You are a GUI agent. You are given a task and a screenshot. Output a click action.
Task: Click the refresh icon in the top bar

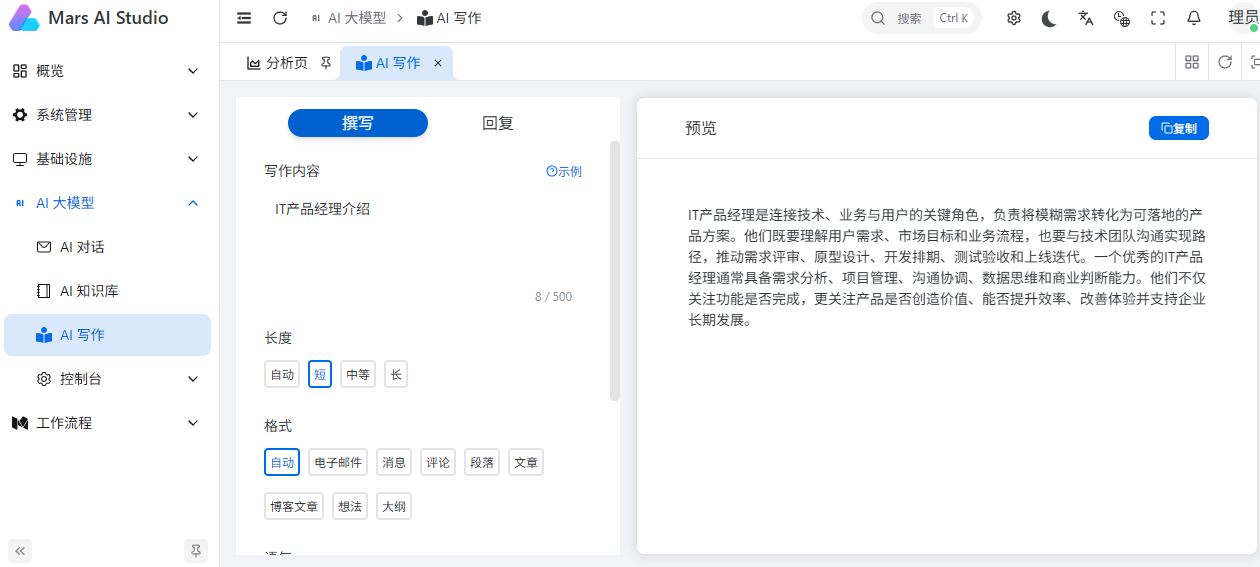point(280,18)
